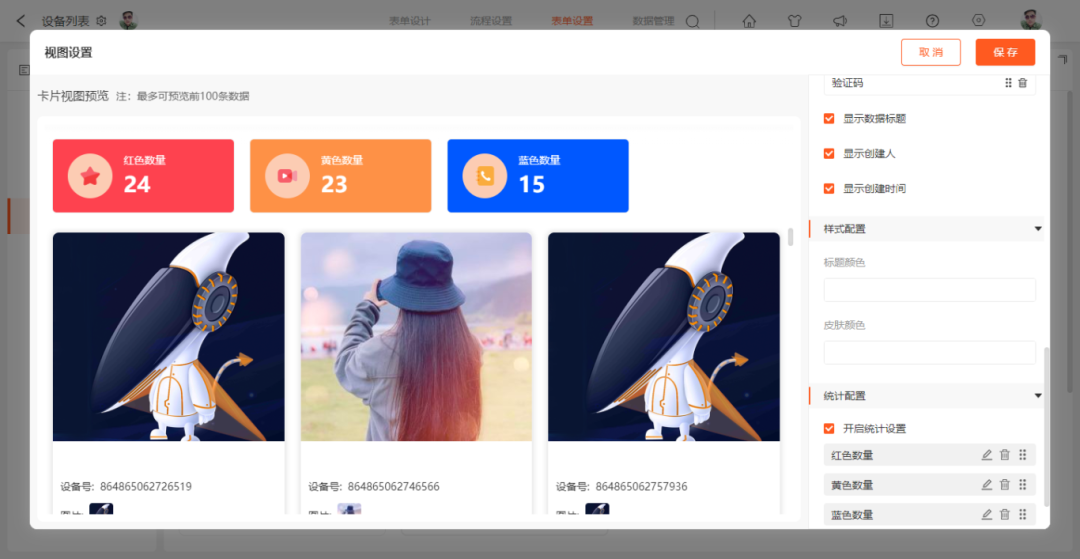Open the help question mark icon
This screenshot has width=1080, height=559.
(932, 21)
